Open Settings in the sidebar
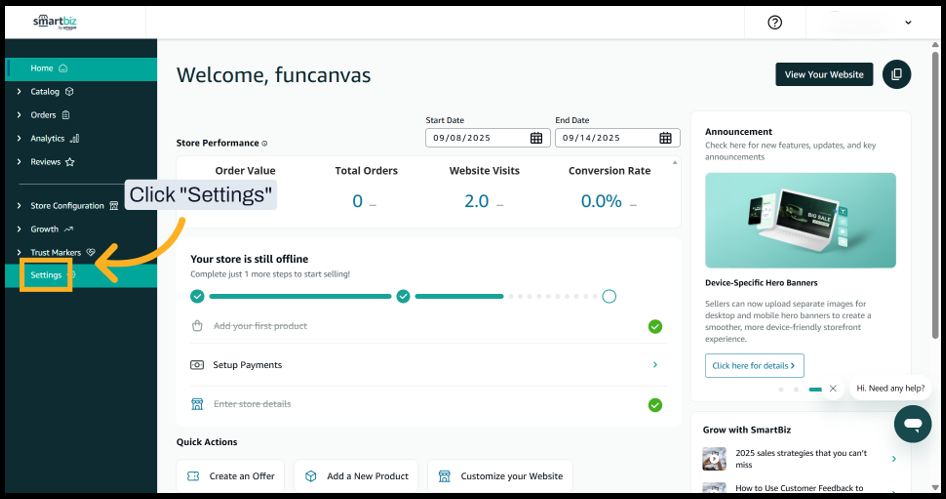This screenshot has width=946, height=499. [x=46, y=275]
